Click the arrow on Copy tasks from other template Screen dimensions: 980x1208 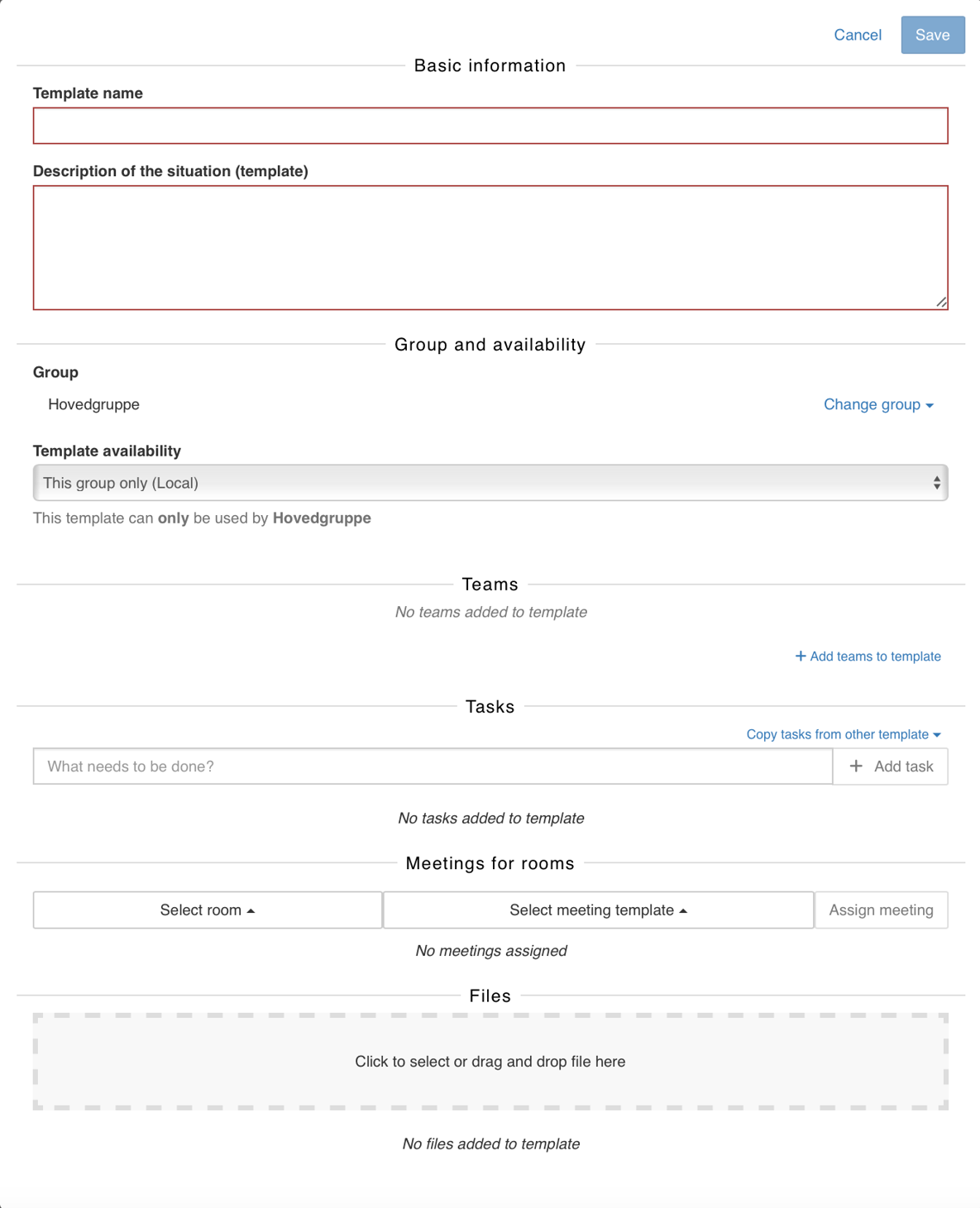937,734
